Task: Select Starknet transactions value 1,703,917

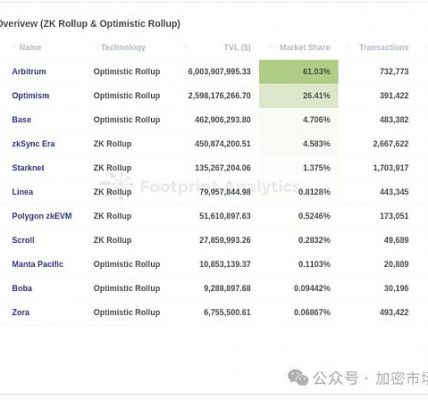Action: point(391,168)
